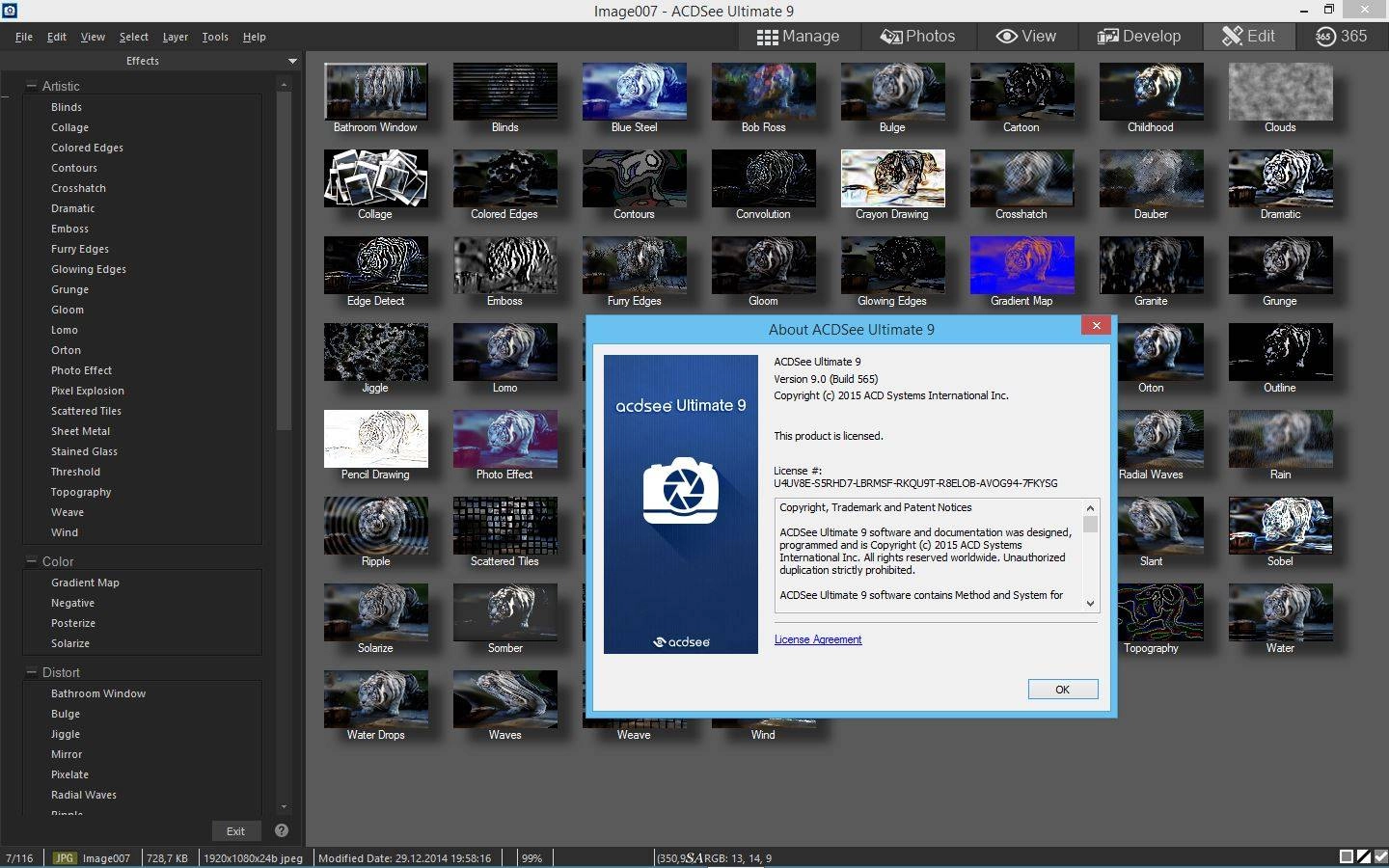The width and height of the screenshot is (1389, 868).
Task: Open the Effects panel dropdown arrow
Action: tap(292, 61)
